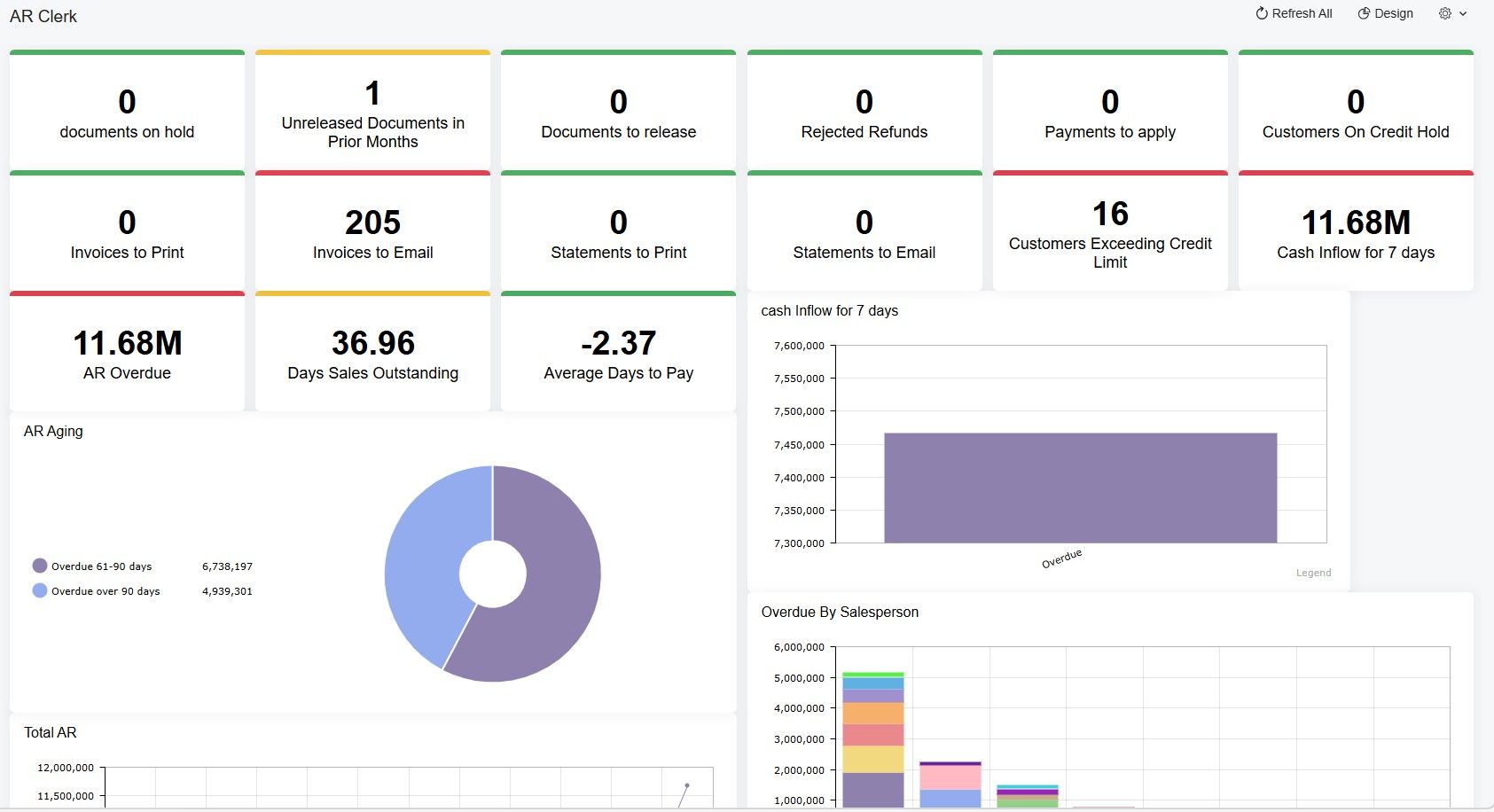Open Days Sales Outstanding tile

coord(372,351)
